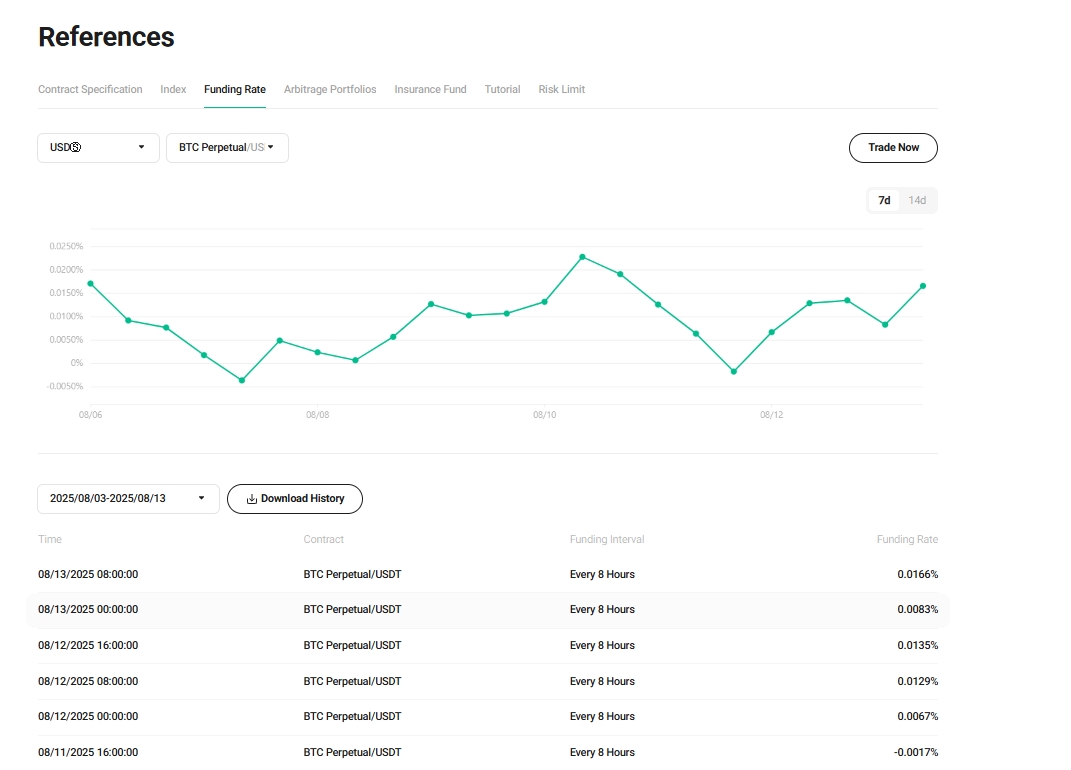Screen dimensions: 1071x770
Task: Click the Download History button
Action: point(295,499)
